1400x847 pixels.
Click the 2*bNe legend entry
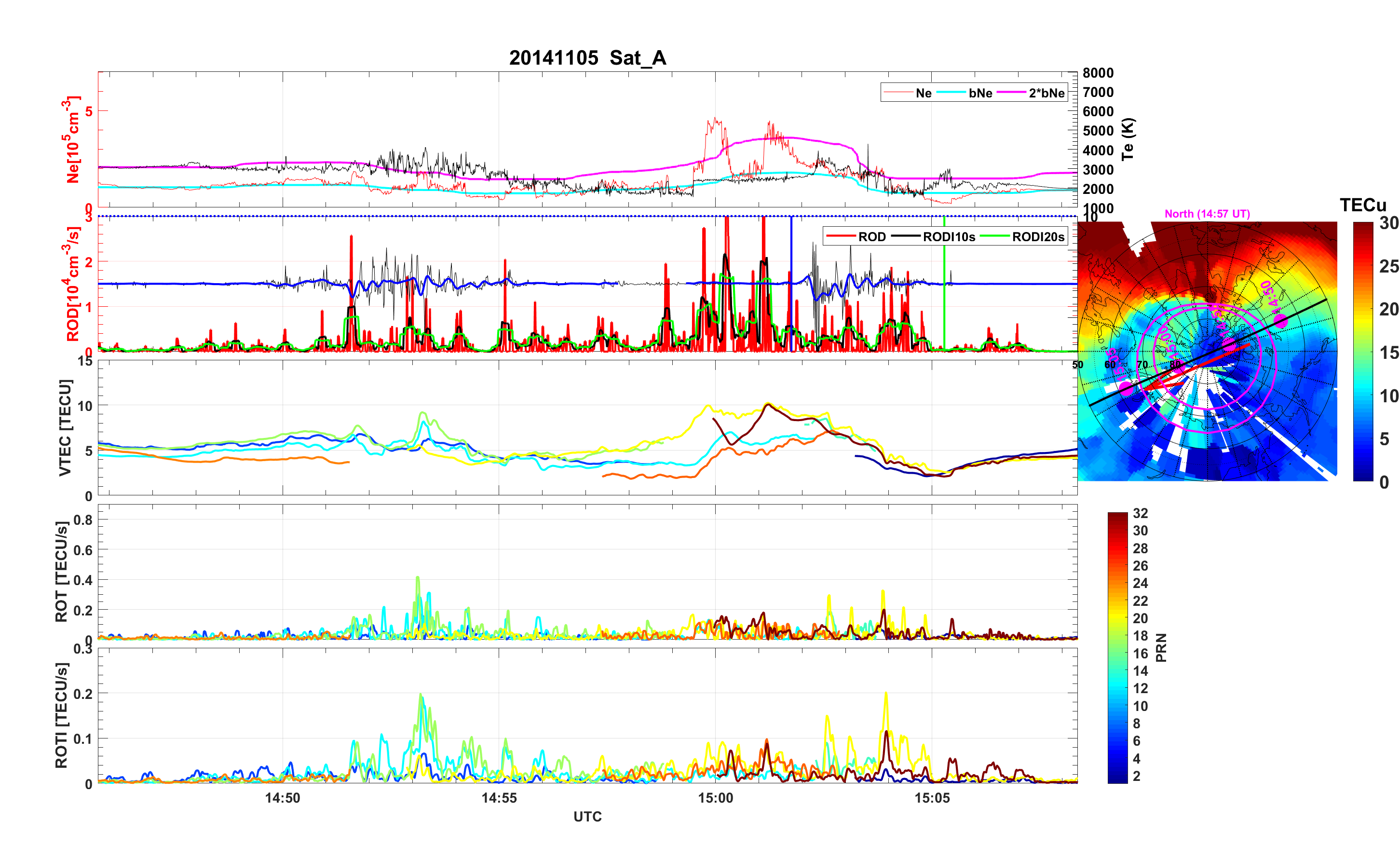pos(1046,93)
